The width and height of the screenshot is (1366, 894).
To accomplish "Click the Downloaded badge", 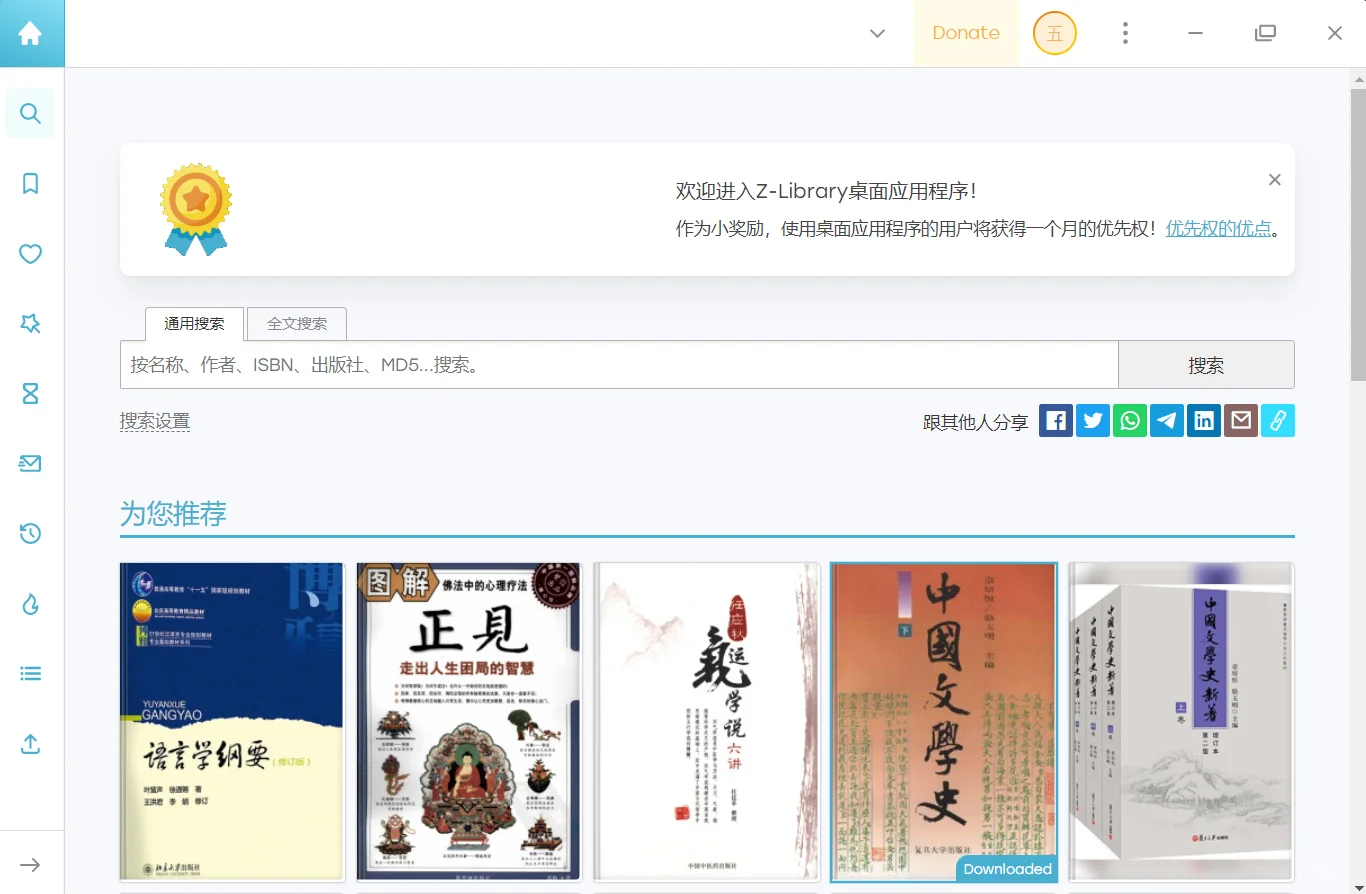I will tap(1007, 869).
